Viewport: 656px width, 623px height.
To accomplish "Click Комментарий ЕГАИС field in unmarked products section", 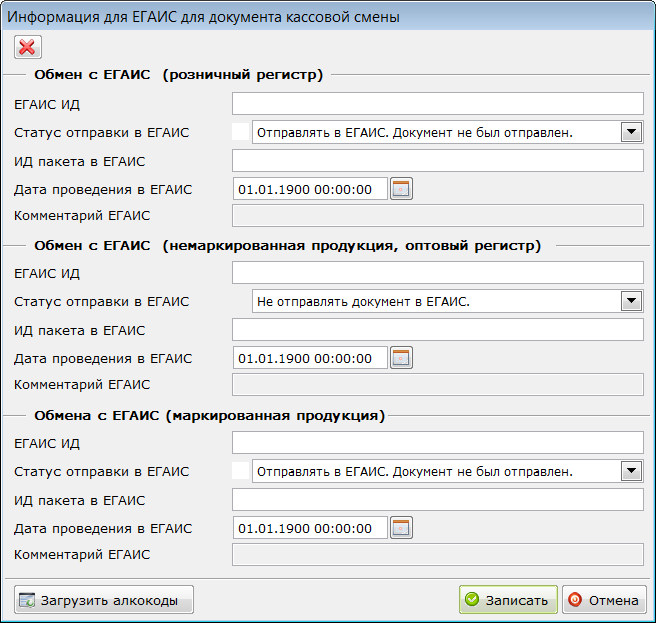I will click(438, 385).
